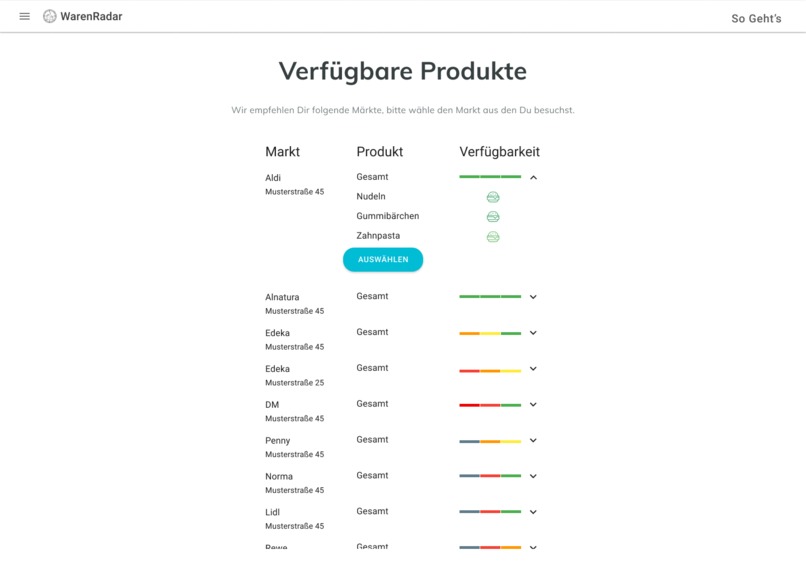The height and width of the screenshot is (573, 806).
Task: Select the Lidl market name
Action: click(272, 512)
